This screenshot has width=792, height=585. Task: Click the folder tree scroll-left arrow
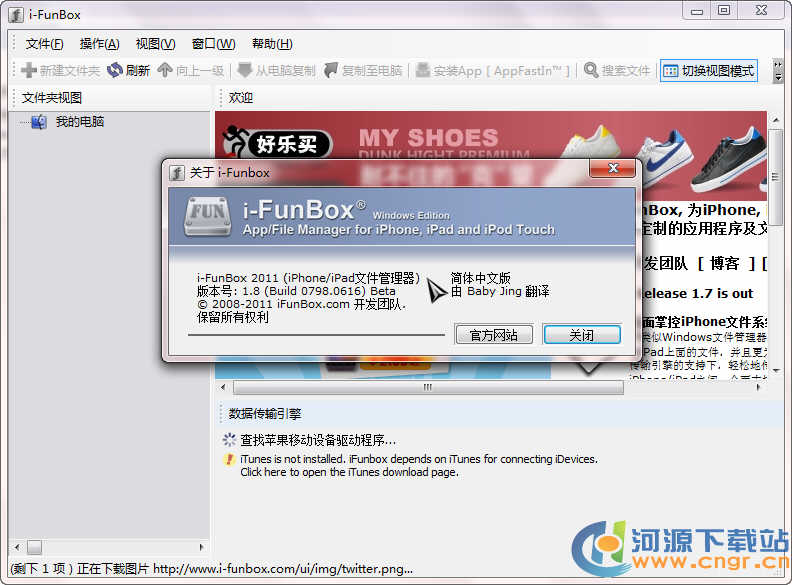(x=18, y=547)
